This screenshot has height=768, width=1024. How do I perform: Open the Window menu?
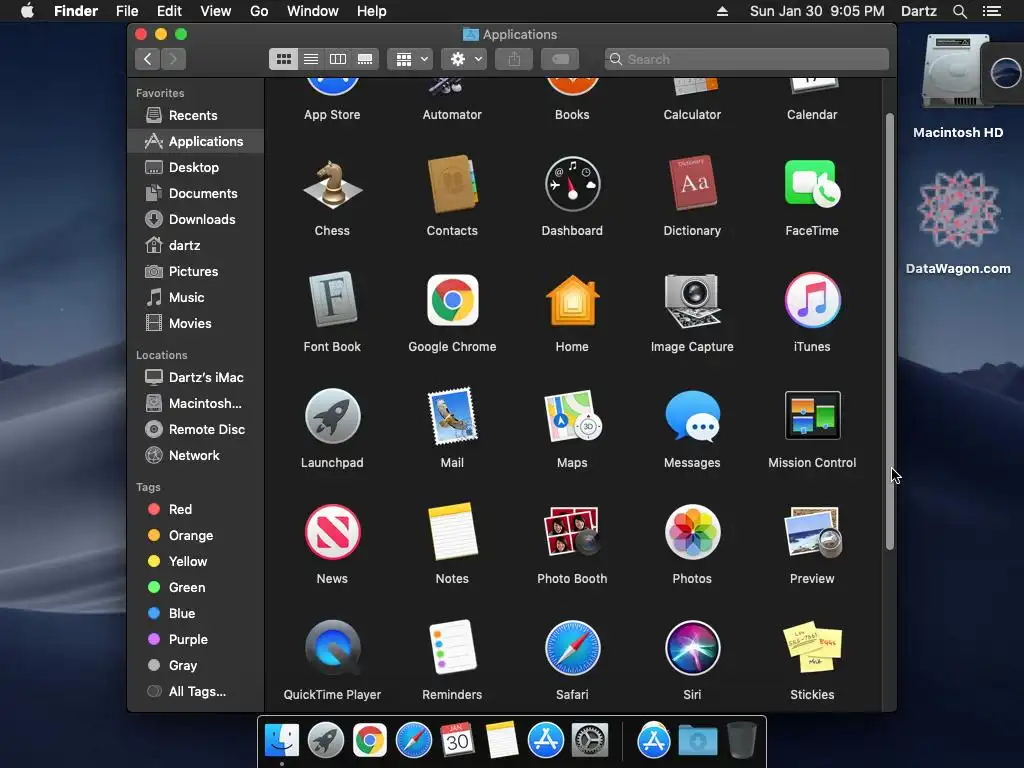[313, 11]
